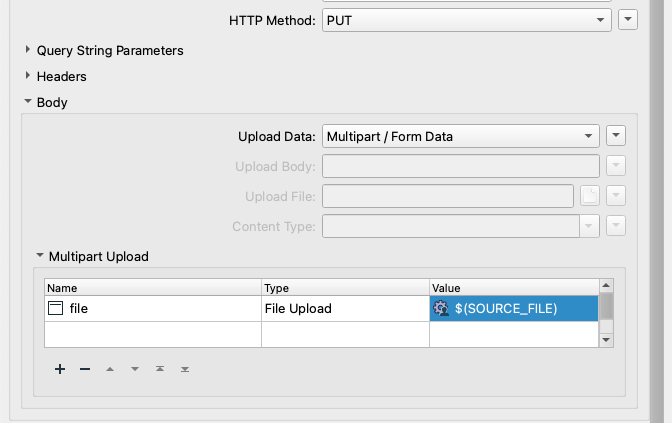Select the File Upload type cell

[x=345, y=309]
